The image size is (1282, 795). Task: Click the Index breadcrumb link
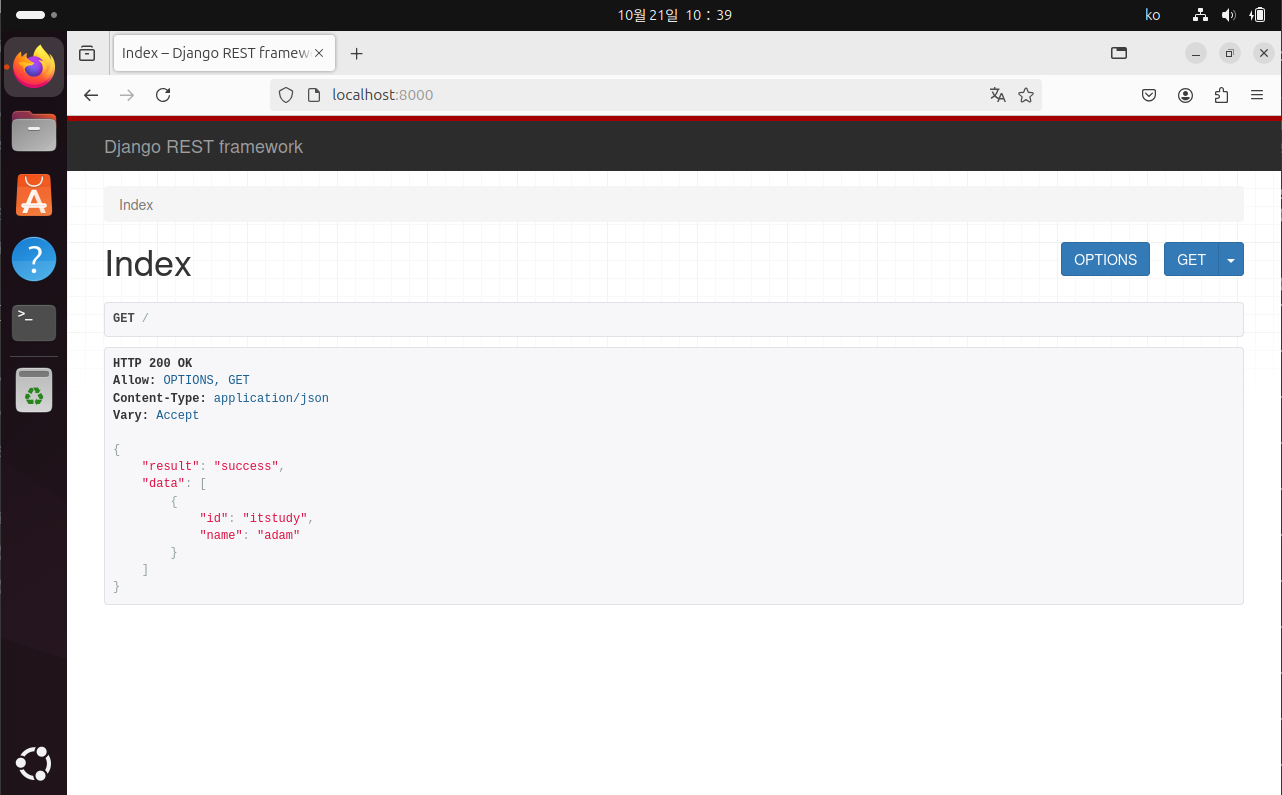[x=136, y=205]
